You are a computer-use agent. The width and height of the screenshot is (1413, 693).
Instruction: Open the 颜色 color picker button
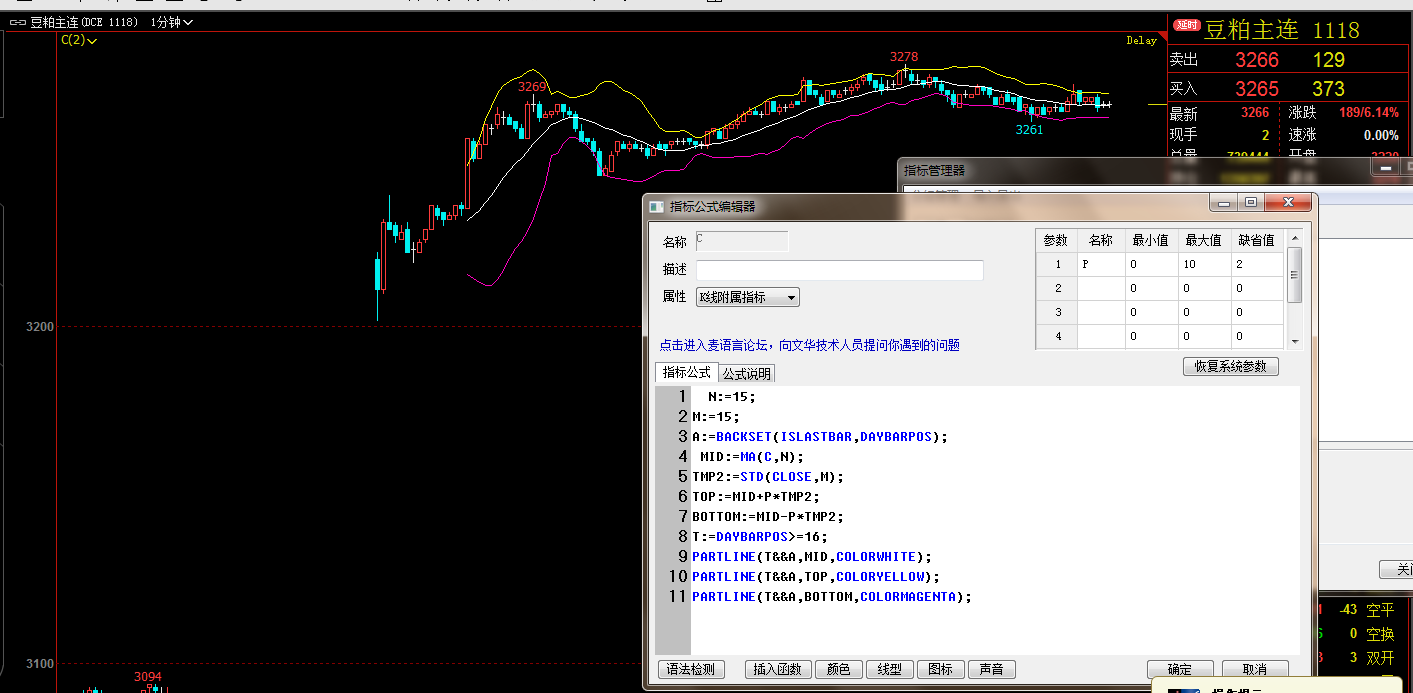click(837, 669)
